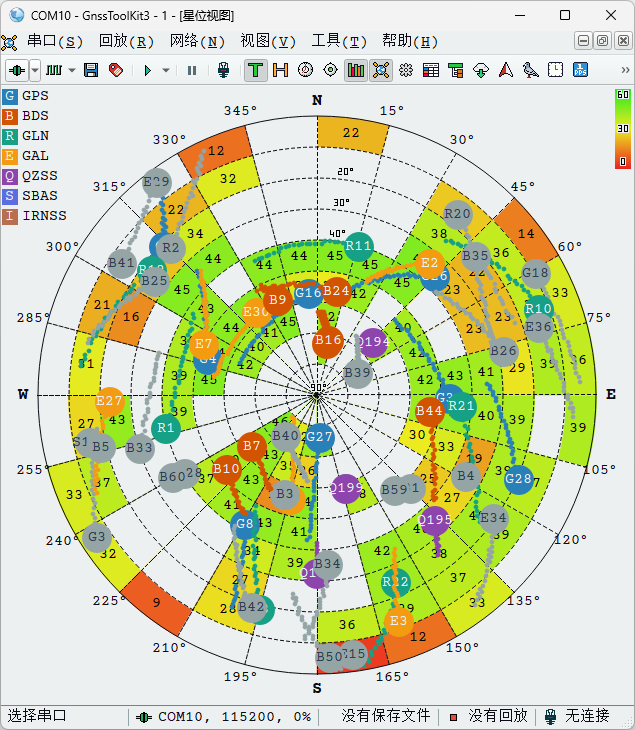Click the signal strength color scale bar
This screenshot has height=730, width=635.
[622, 128]
